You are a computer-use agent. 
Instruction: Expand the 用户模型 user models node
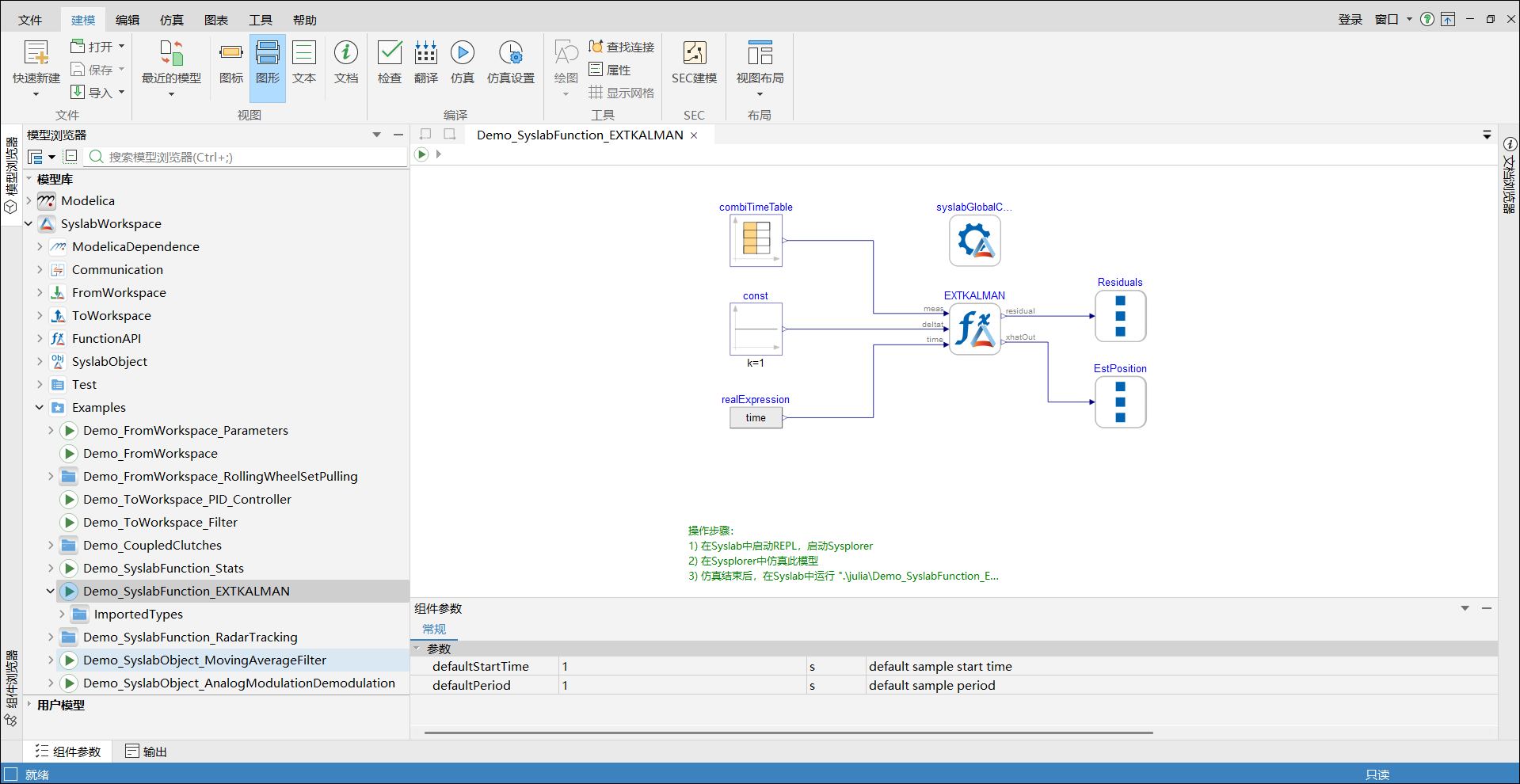[x=29, y=705]
